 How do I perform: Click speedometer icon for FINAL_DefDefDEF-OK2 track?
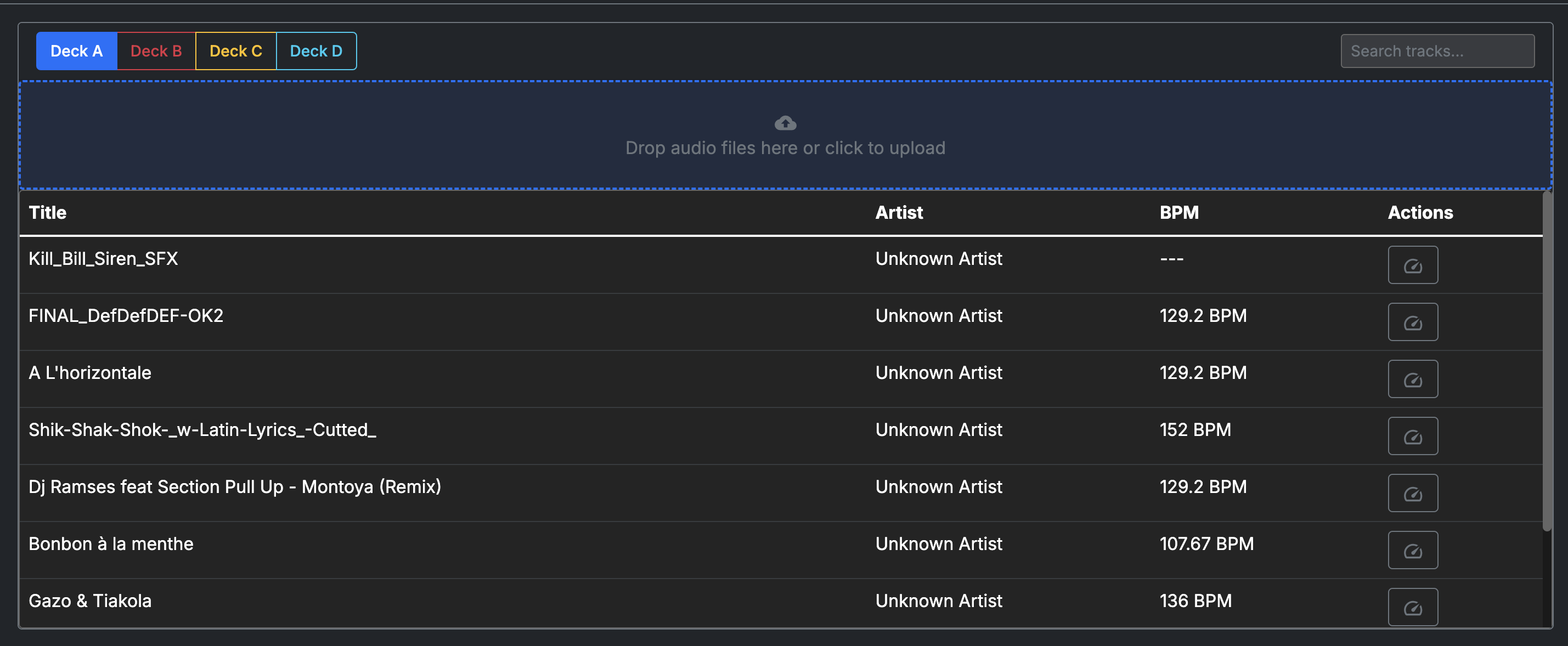coord(1412,322)
